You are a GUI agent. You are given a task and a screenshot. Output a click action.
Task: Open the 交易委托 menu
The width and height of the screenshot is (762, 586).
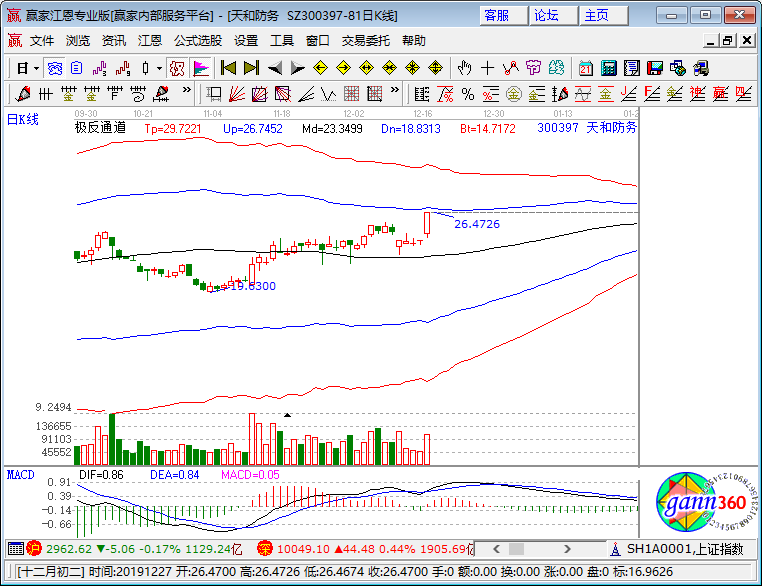click(x=365, y=41)
